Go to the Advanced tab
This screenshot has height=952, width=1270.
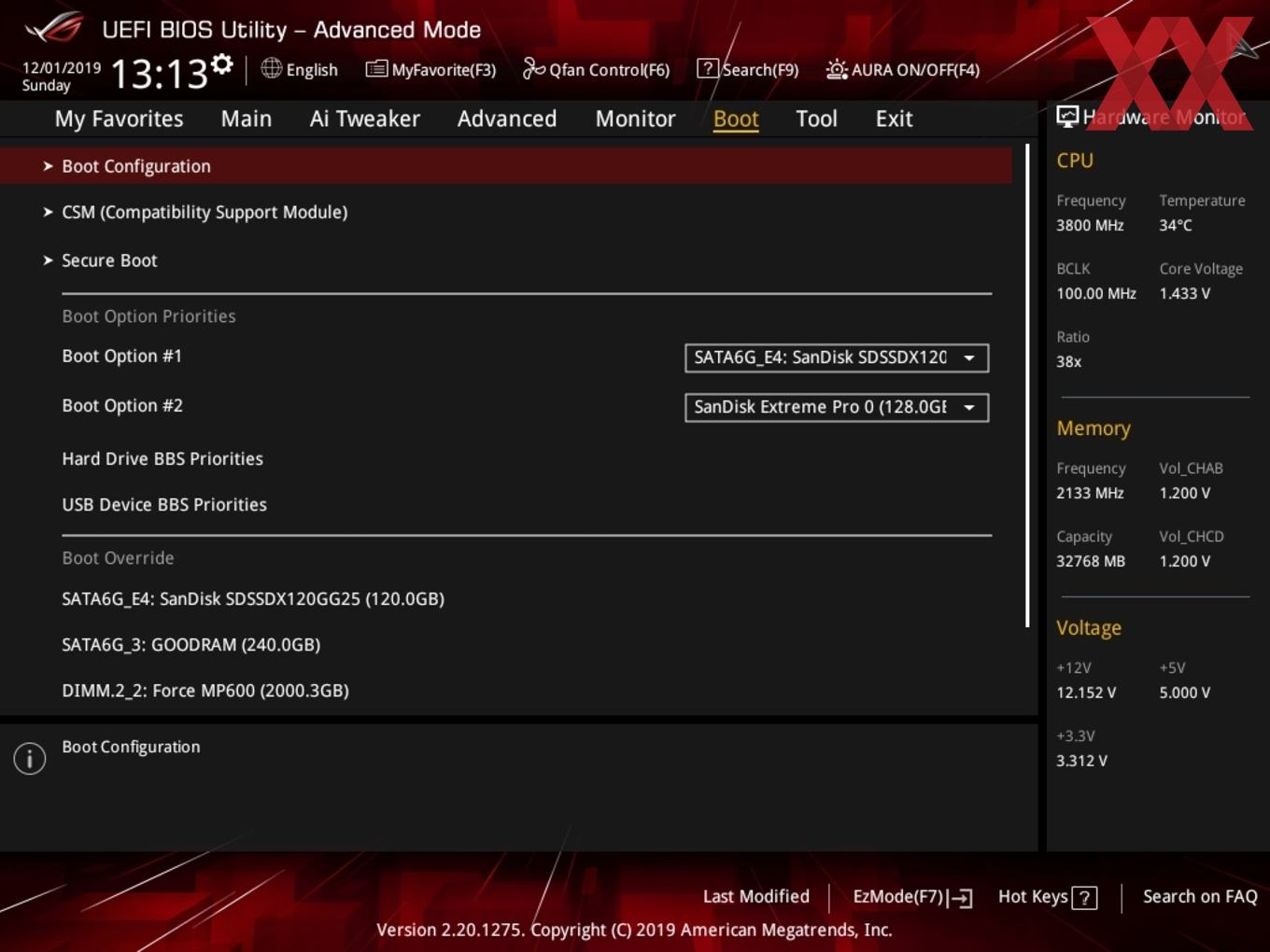point(507,119)
